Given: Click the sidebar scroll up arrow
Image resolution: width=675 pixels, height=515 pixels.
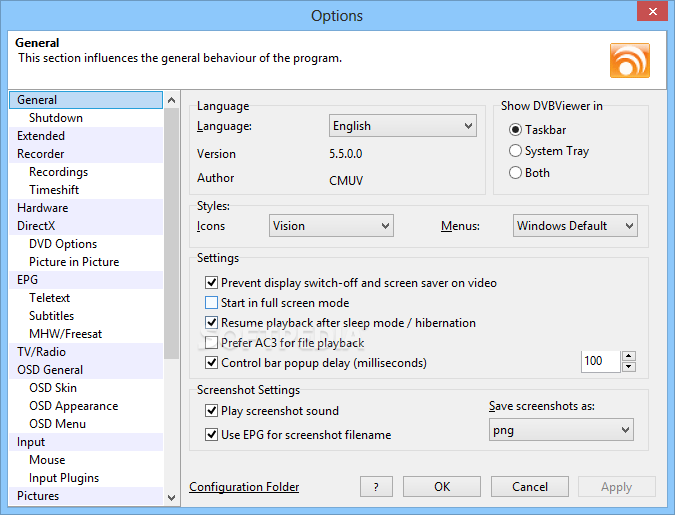Looking at the screenshot, I should click(x=171, y=100).
